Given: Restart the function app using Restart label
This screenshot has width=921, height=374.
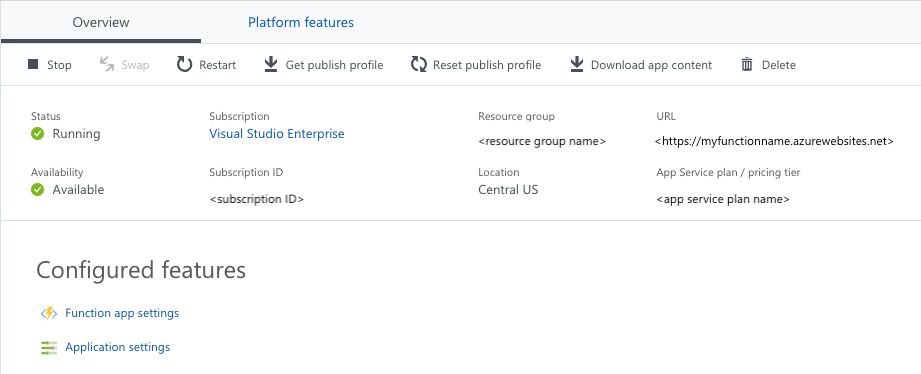Looking at the screenshot, I should point(217,65).
